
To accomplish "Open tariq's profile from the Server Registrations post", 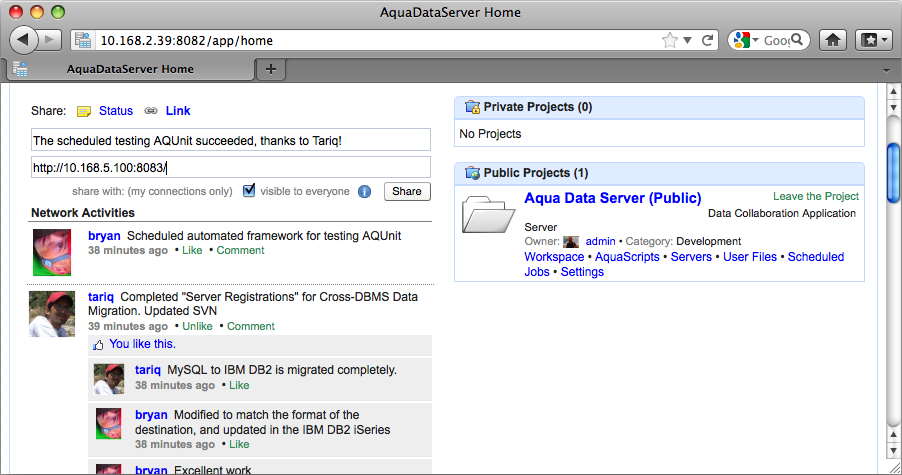I will pos(101,297).
